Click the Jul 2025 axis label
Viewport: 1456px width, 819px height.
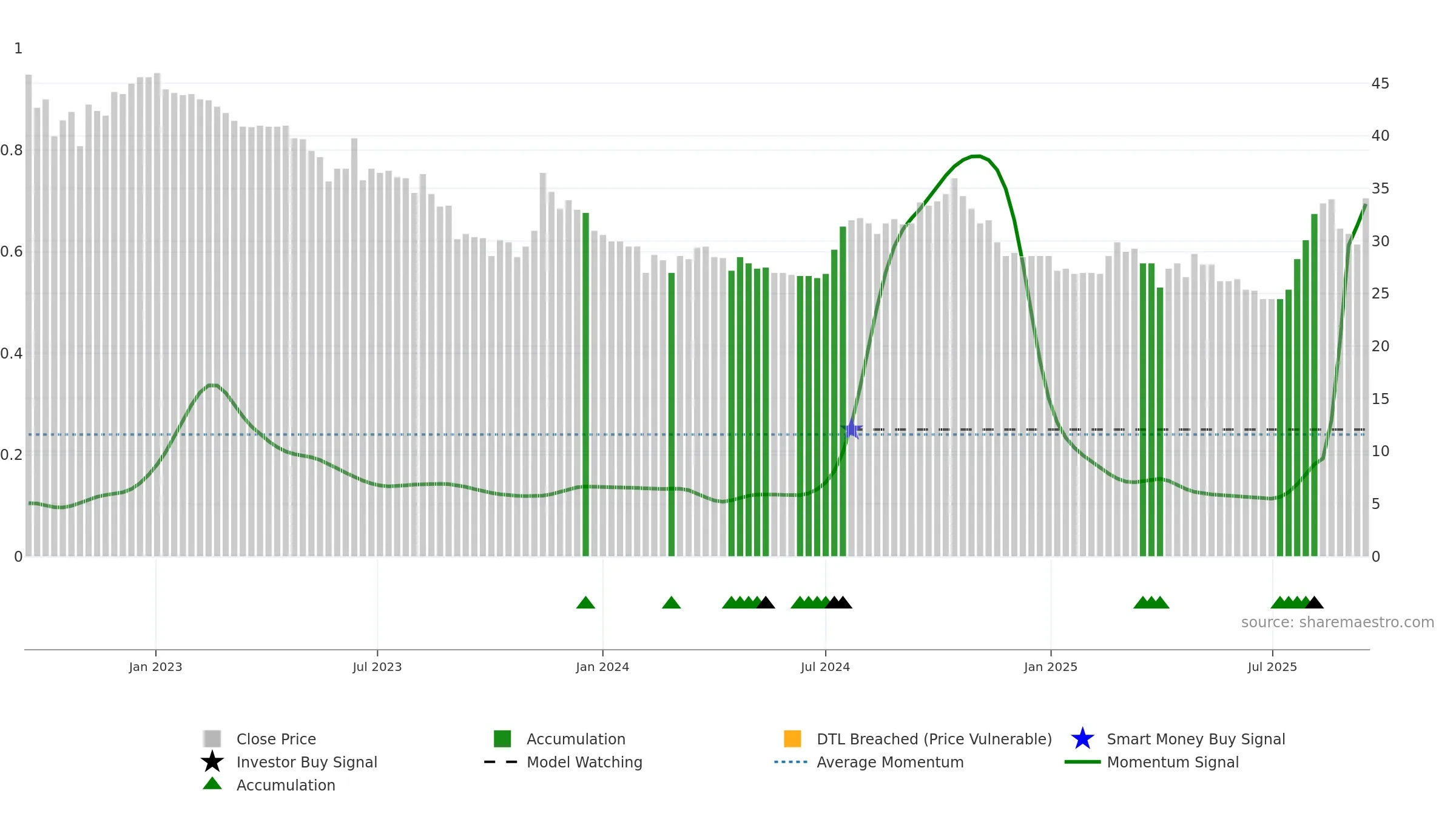[1272, 667]
